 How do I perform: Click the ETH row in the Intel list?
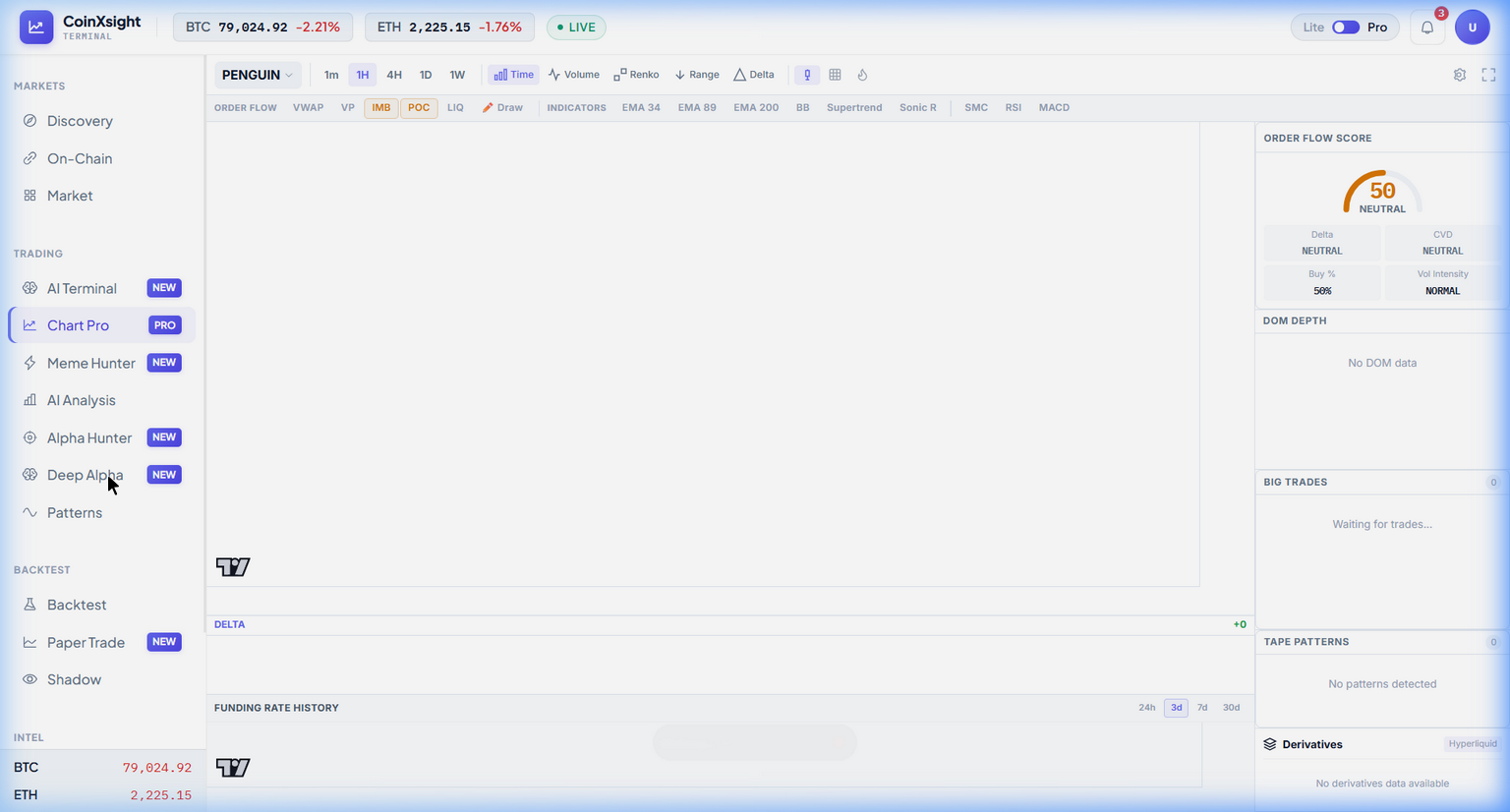click(102, 794)
